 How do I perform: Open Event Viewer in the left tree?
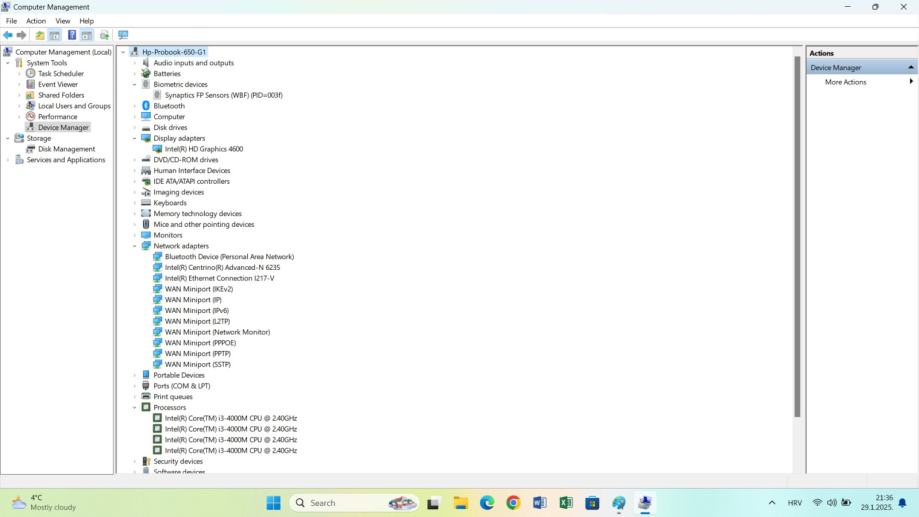click(58, 84)
